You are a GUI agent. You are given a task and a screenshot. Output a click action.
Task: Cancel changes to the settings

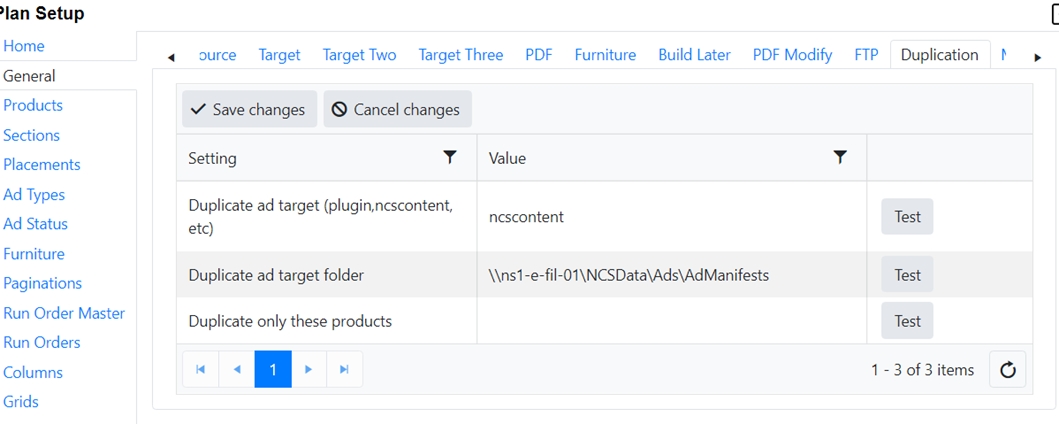(397, 110)
